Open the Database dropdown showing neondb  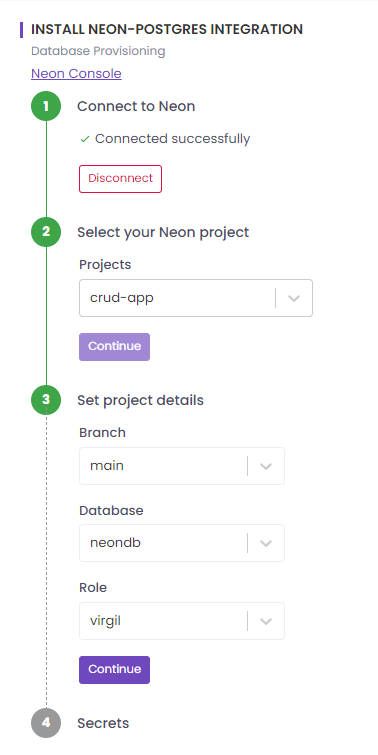coord(182,543)
